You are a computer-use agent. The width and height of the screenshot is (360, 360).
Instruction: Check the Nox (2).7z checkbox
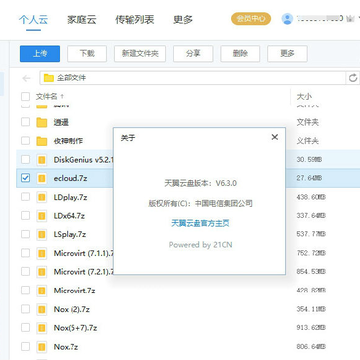(x=25, y=309)
